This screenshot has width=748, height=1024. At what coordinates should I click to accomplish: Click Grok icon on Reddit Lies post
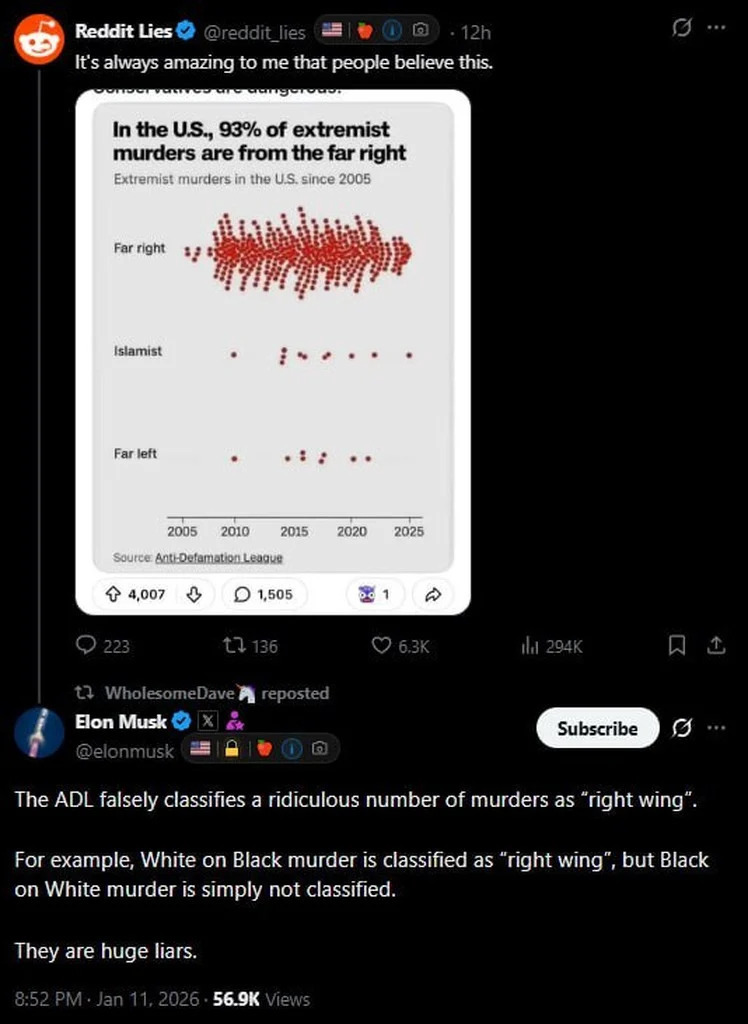coord(682,27)
